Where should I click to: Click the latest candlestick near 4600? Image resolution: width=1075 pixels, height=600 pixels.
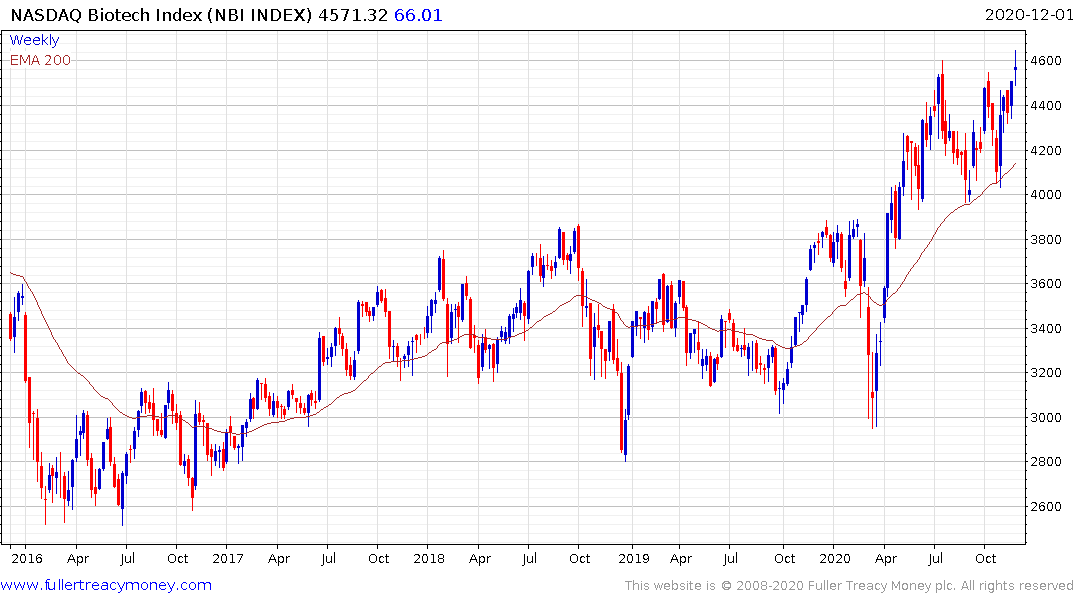click(x=1015, y=67)
